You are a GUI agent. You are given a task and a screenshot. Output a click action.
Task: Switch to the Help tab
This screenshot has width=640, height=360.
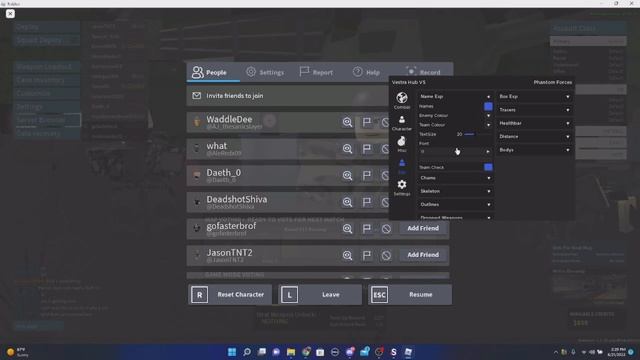[x=366, y=72]
